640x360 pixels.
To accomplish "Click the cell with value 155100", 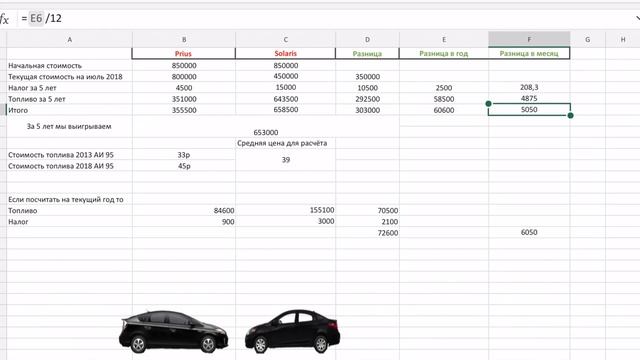I will tap(285, 210).
